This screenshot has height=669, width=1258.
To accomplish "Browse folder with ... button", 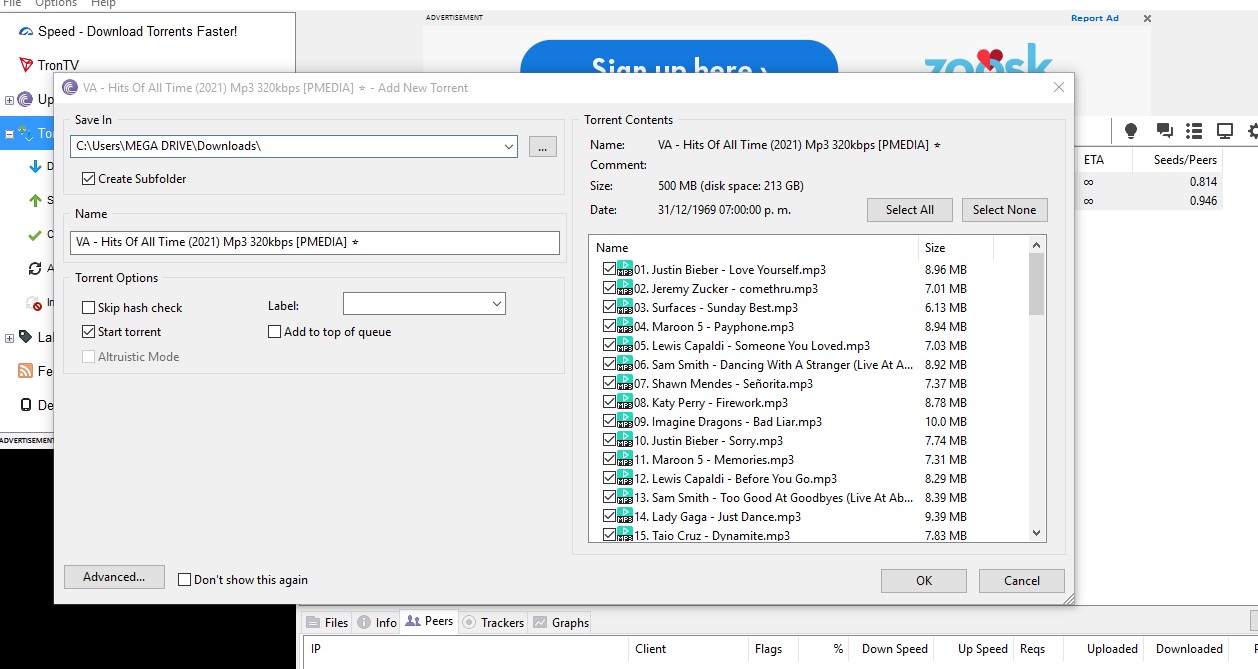I will 542,147.
